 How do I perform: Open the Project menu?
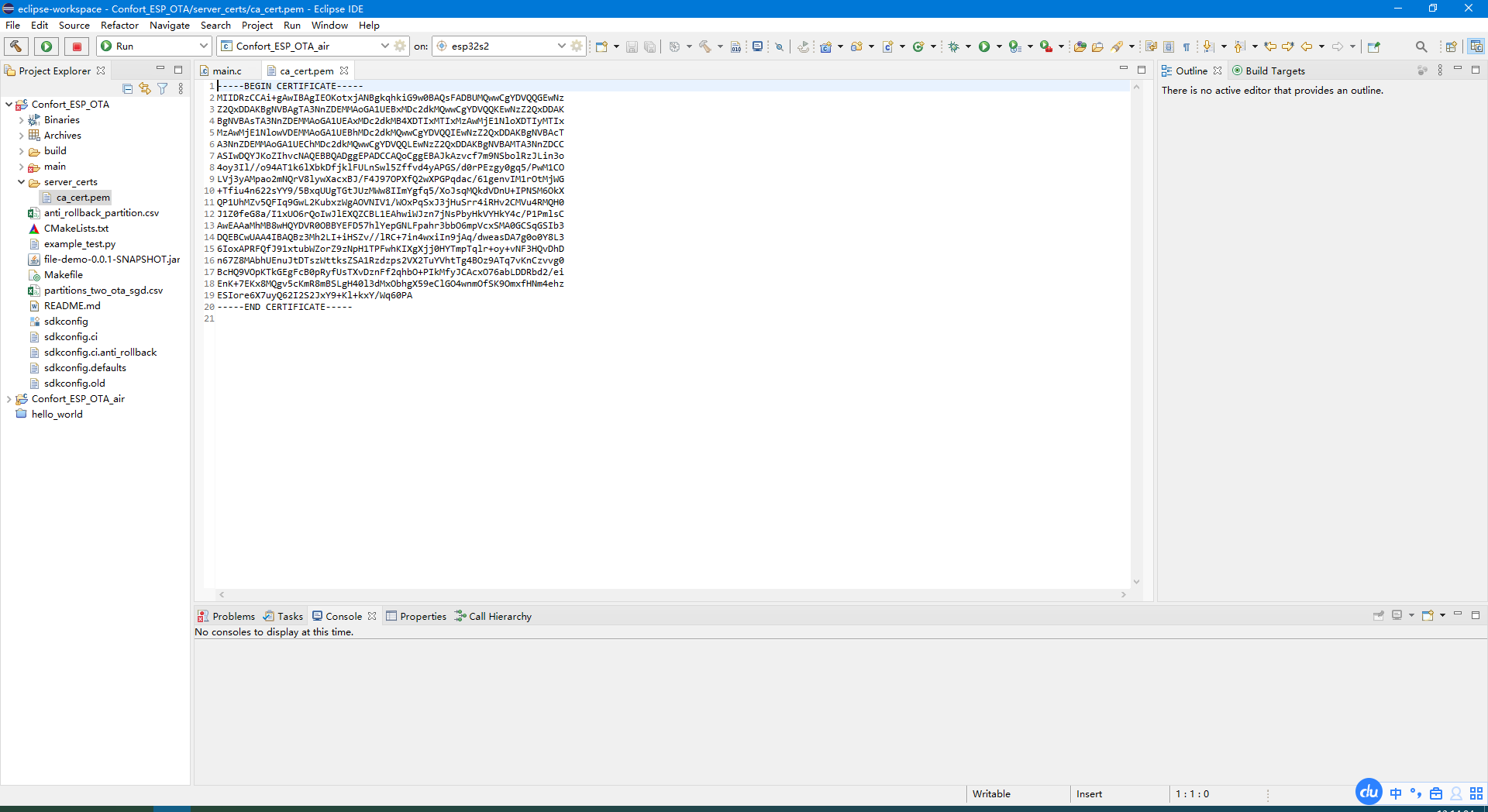[x=257, y=25]
